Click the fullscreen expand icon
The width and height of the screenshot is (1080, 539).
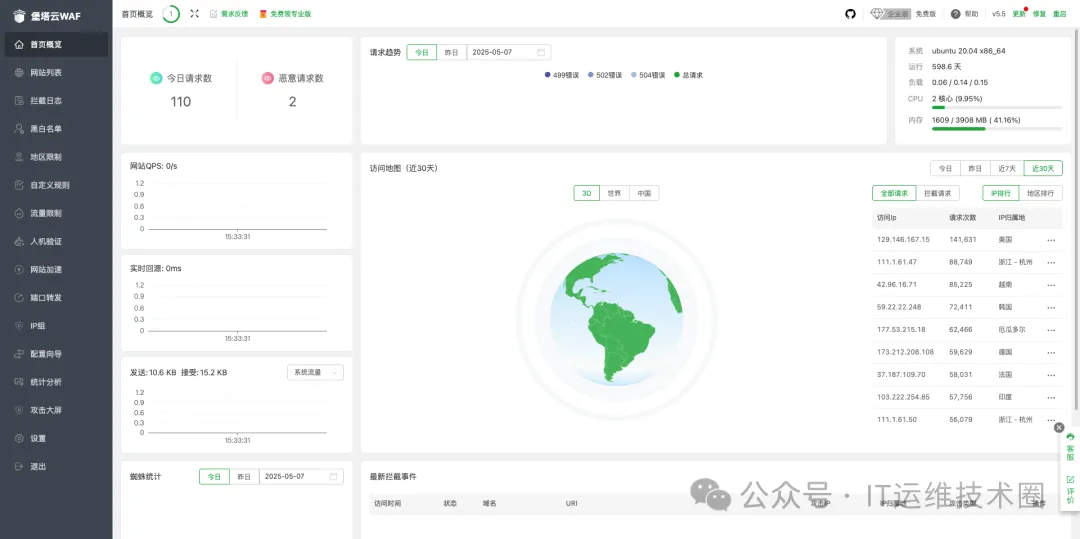tap(194, 14)
